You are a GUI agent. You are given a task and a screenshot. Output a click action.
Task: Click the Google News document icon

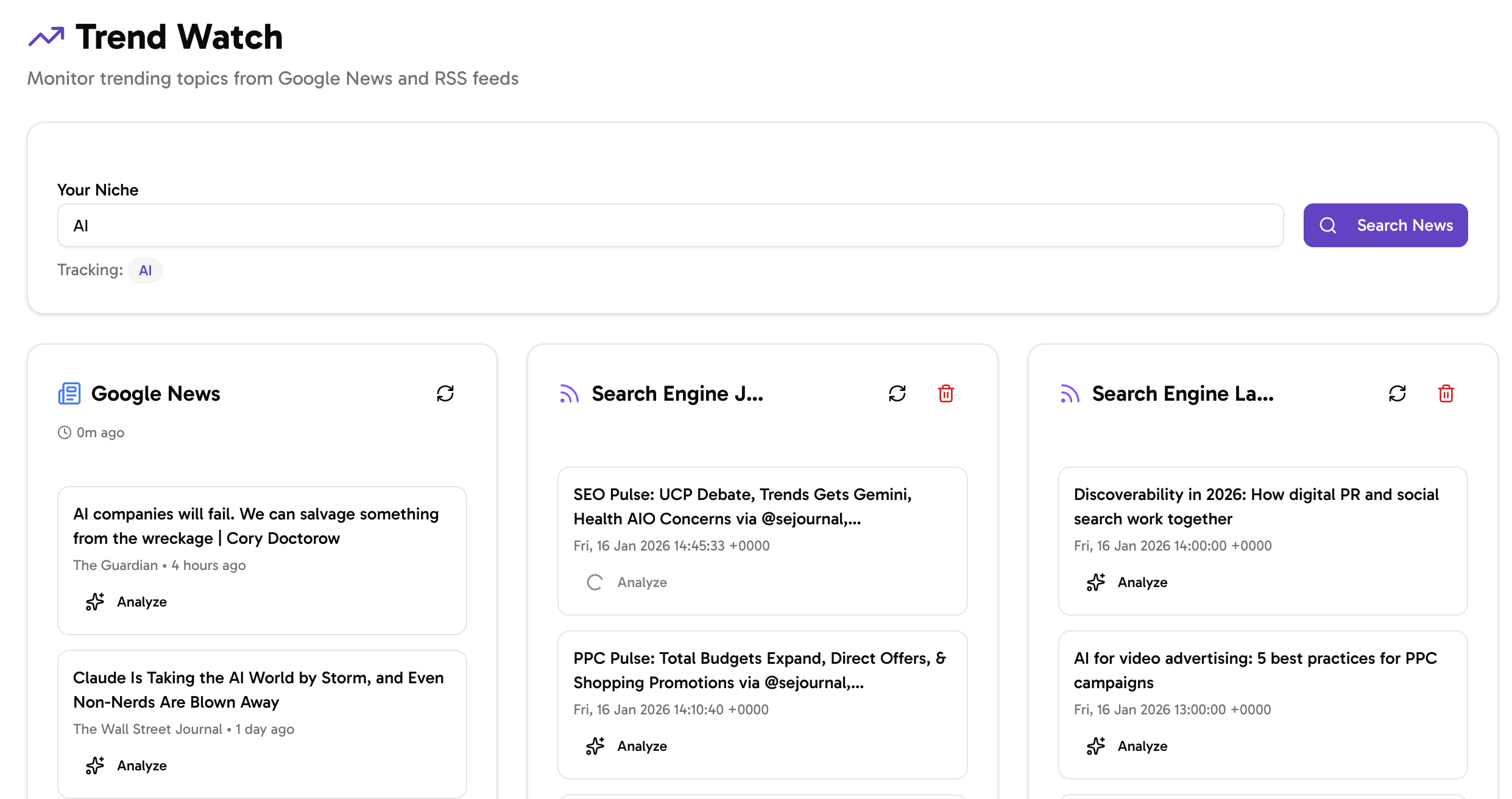tap(69, 394)
